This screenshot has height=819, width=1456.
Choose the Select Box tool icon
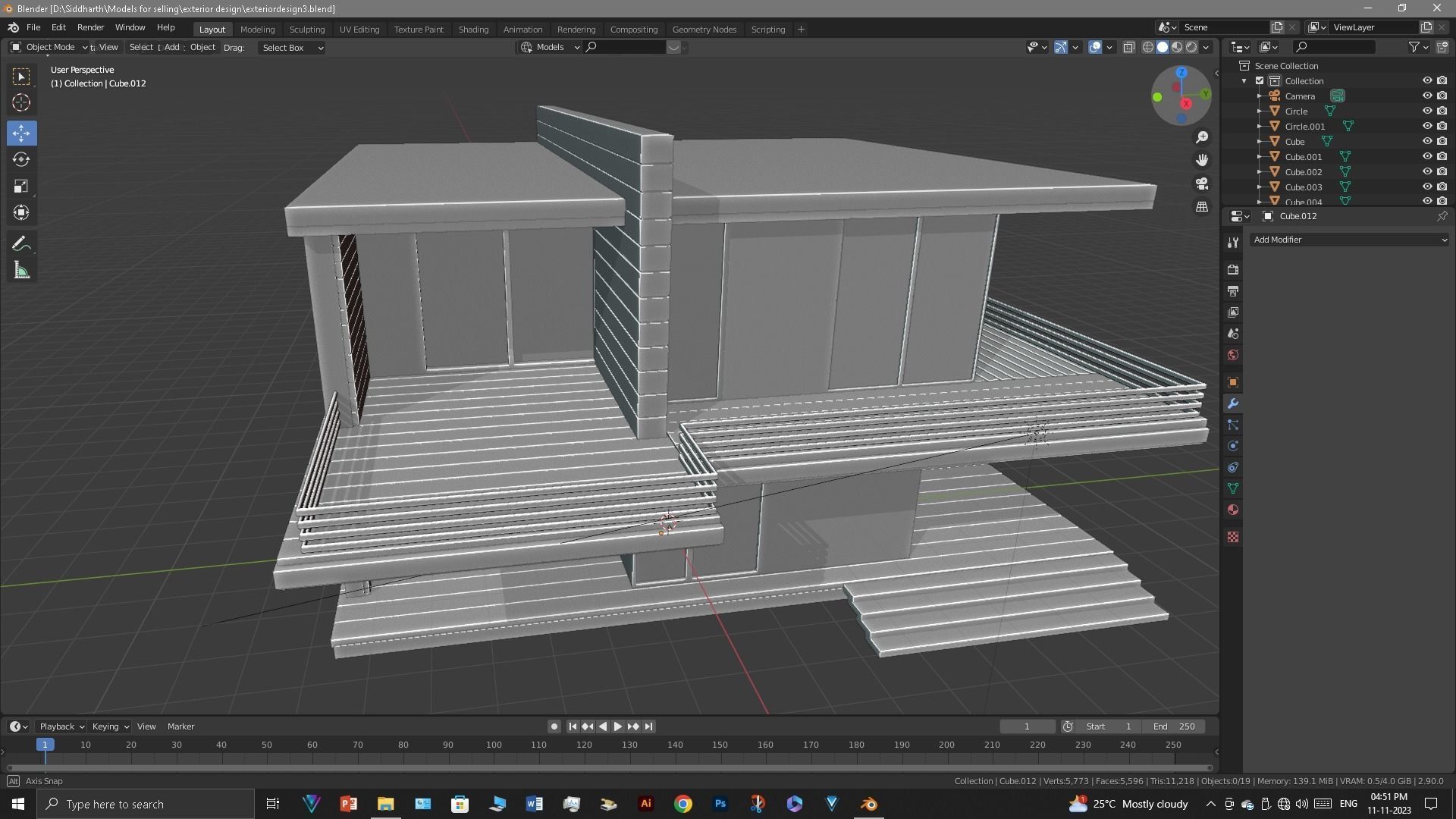coord(21,76)
